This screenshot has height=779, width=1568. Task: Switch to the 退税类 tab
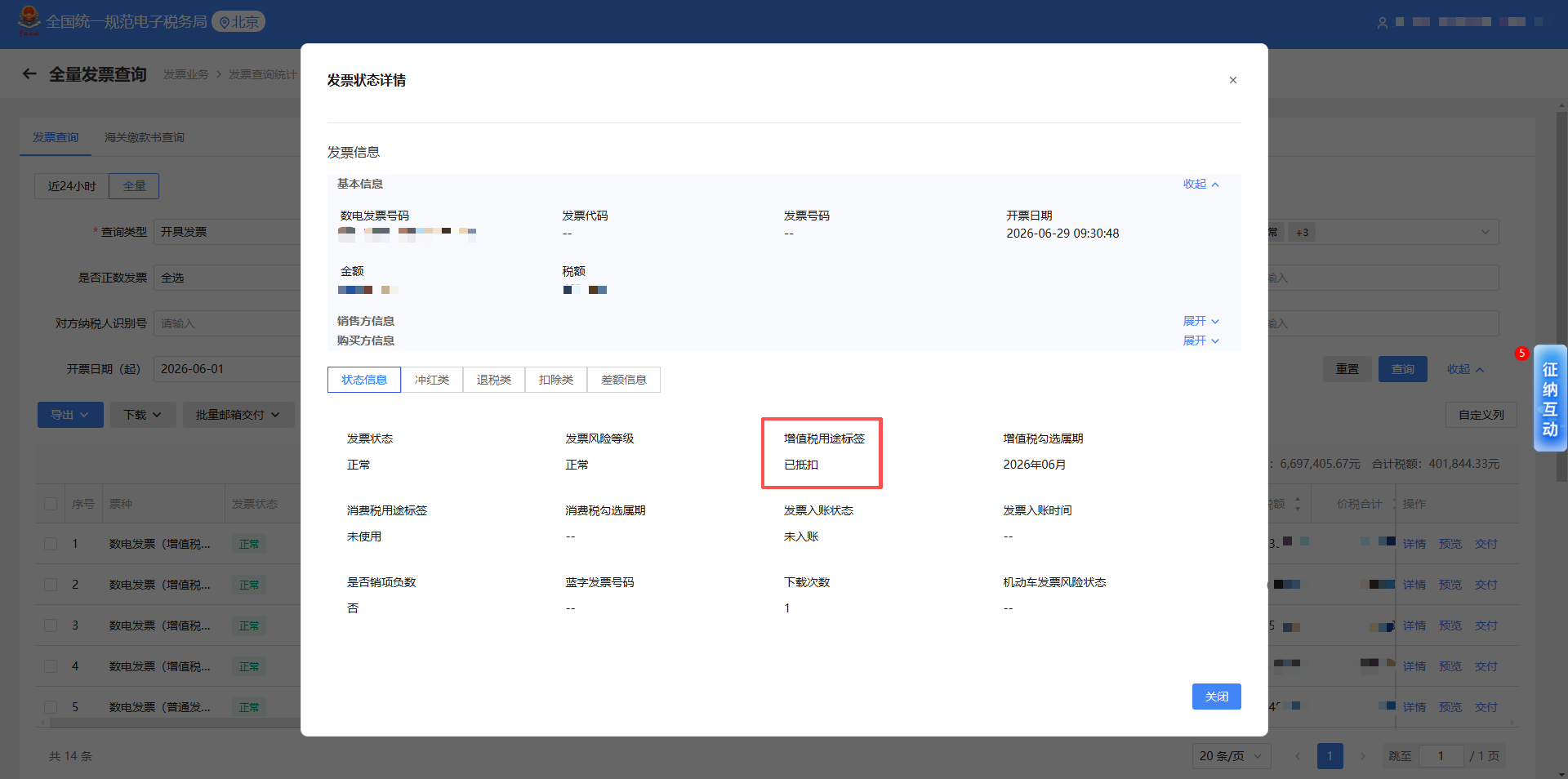494,380
